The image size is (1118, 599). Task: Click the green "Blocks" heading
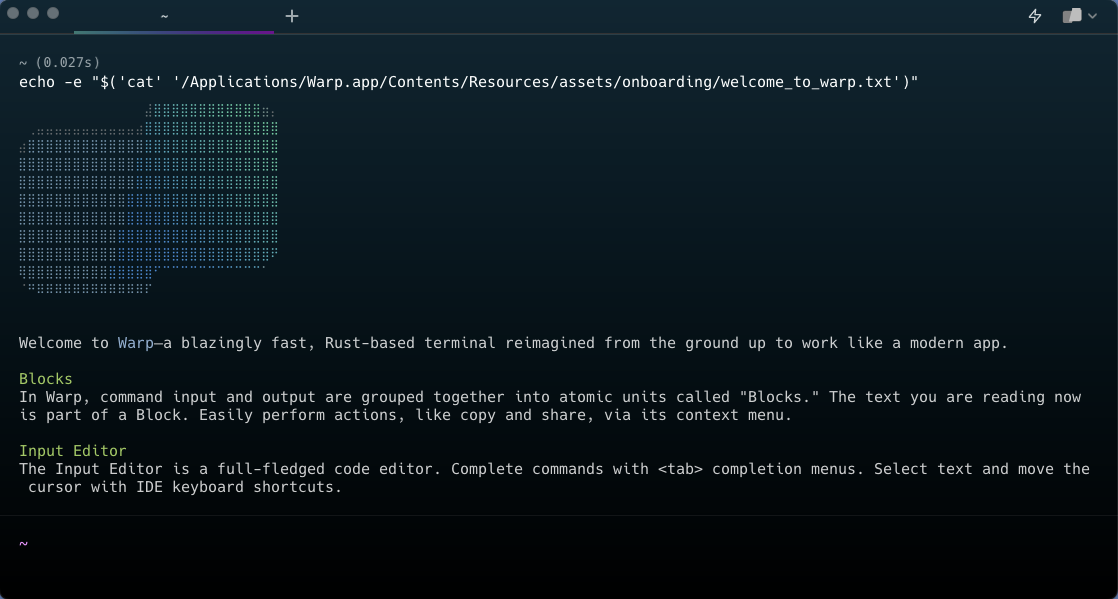click(x=46, y=379)
